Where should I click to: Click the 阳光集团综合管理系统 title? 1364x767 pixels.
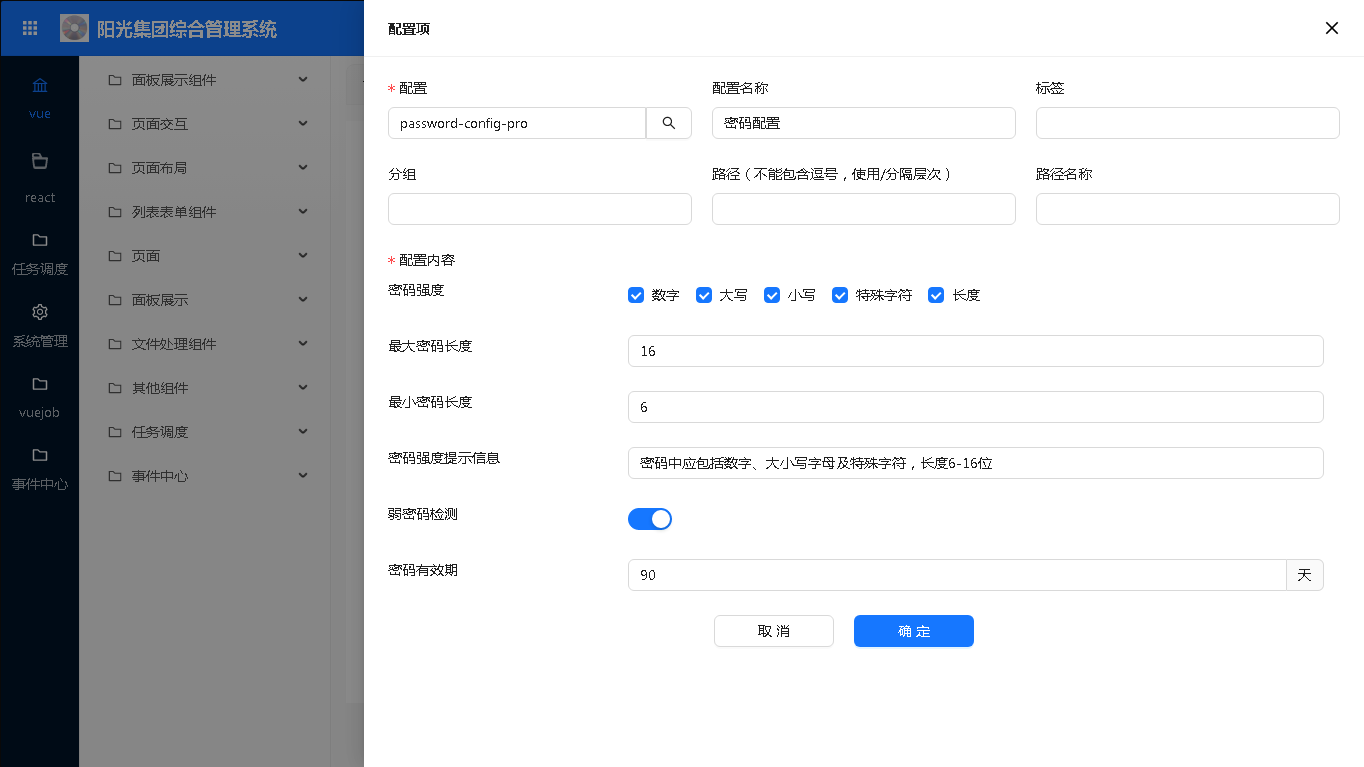187,29
